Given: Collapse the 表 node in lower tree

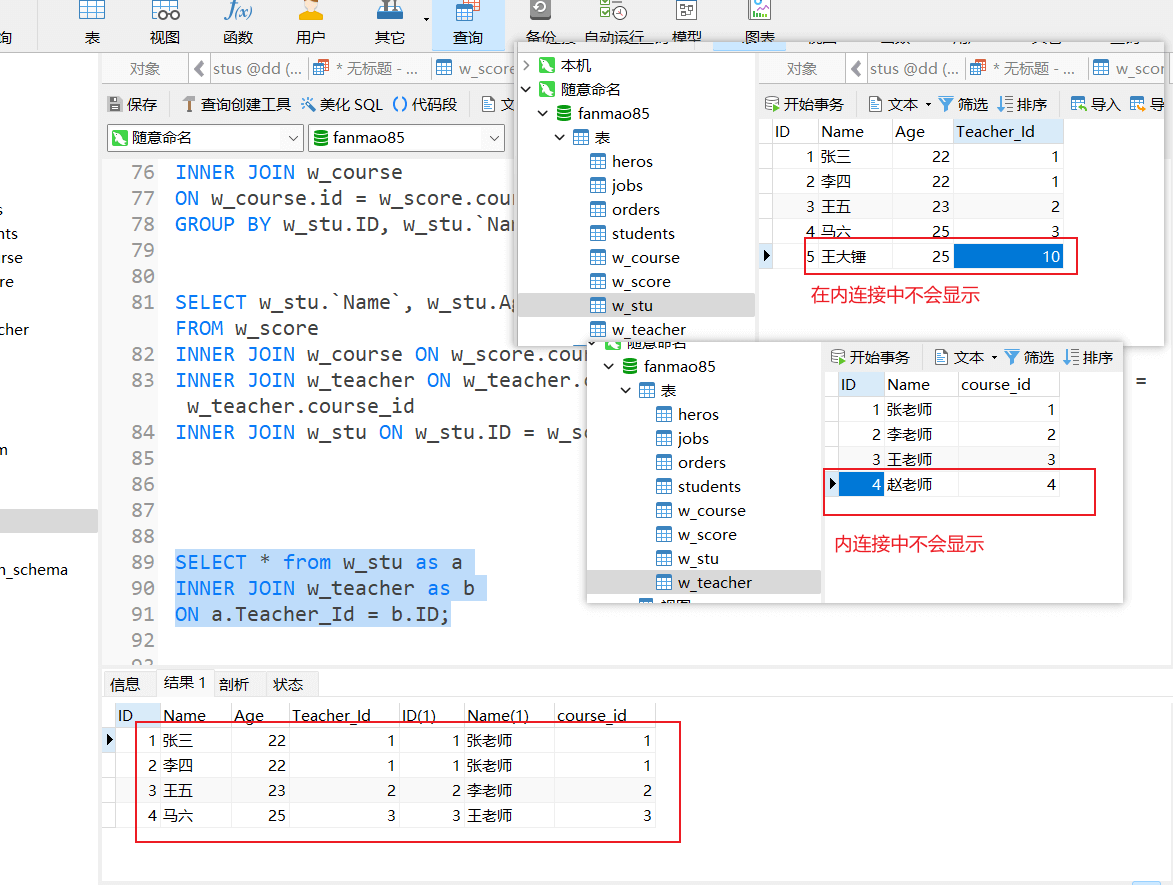Looking at the screenshot, I should coord(625,390).
